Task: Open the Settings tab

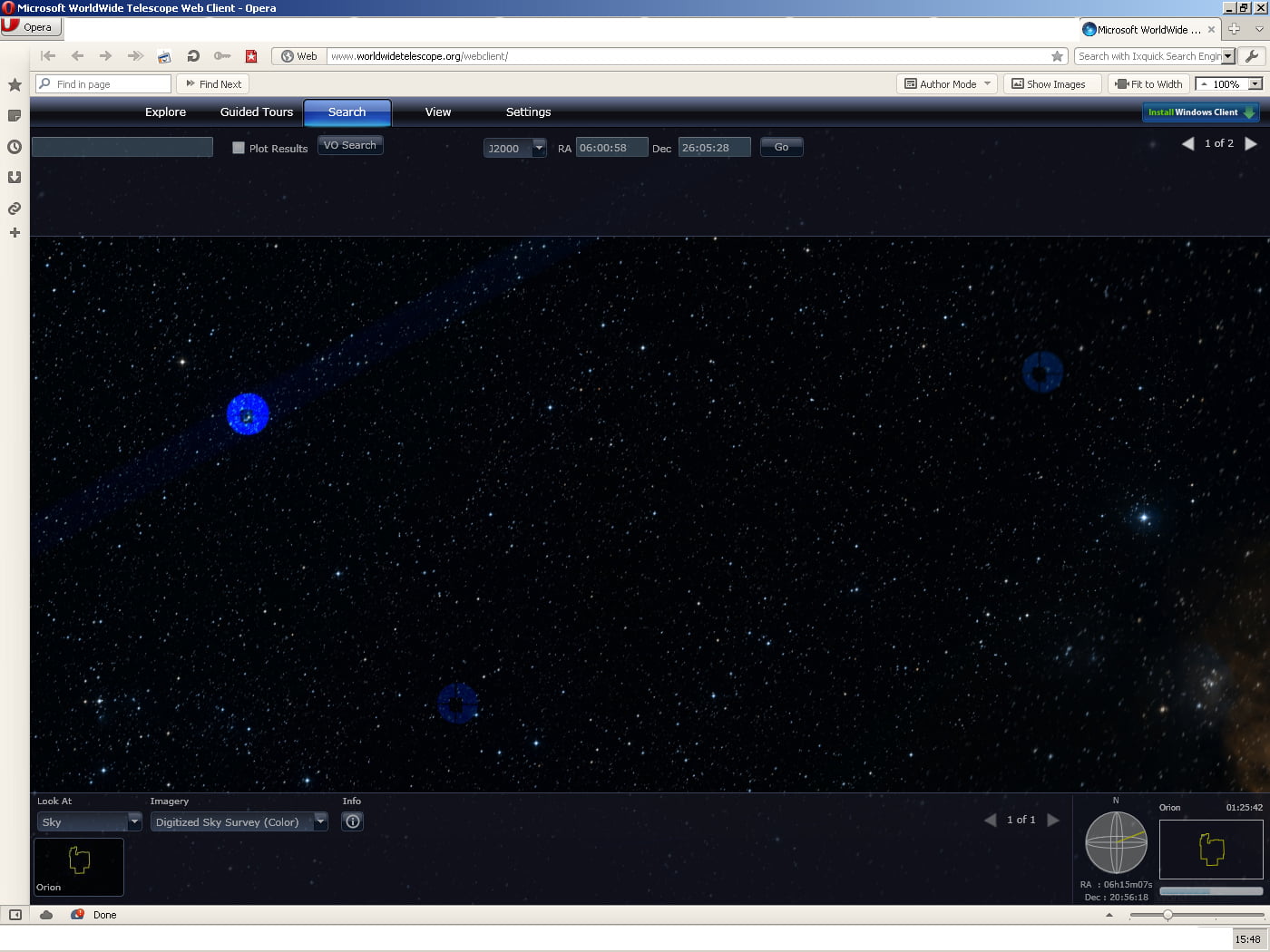Action: pos(529,112)
